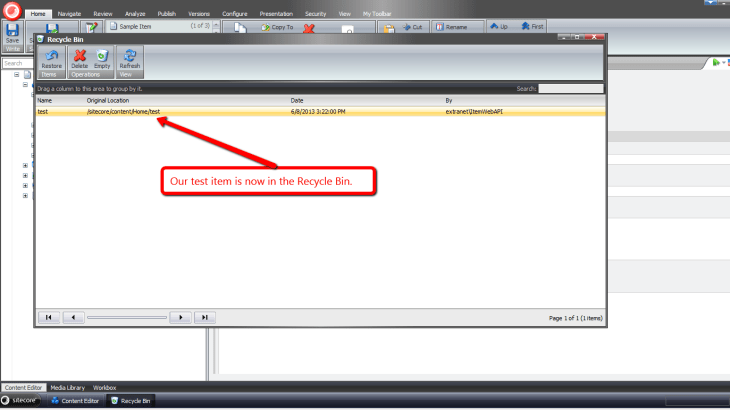
Task: Refresh the Recycle Bin view
Action: coord(130,58)
